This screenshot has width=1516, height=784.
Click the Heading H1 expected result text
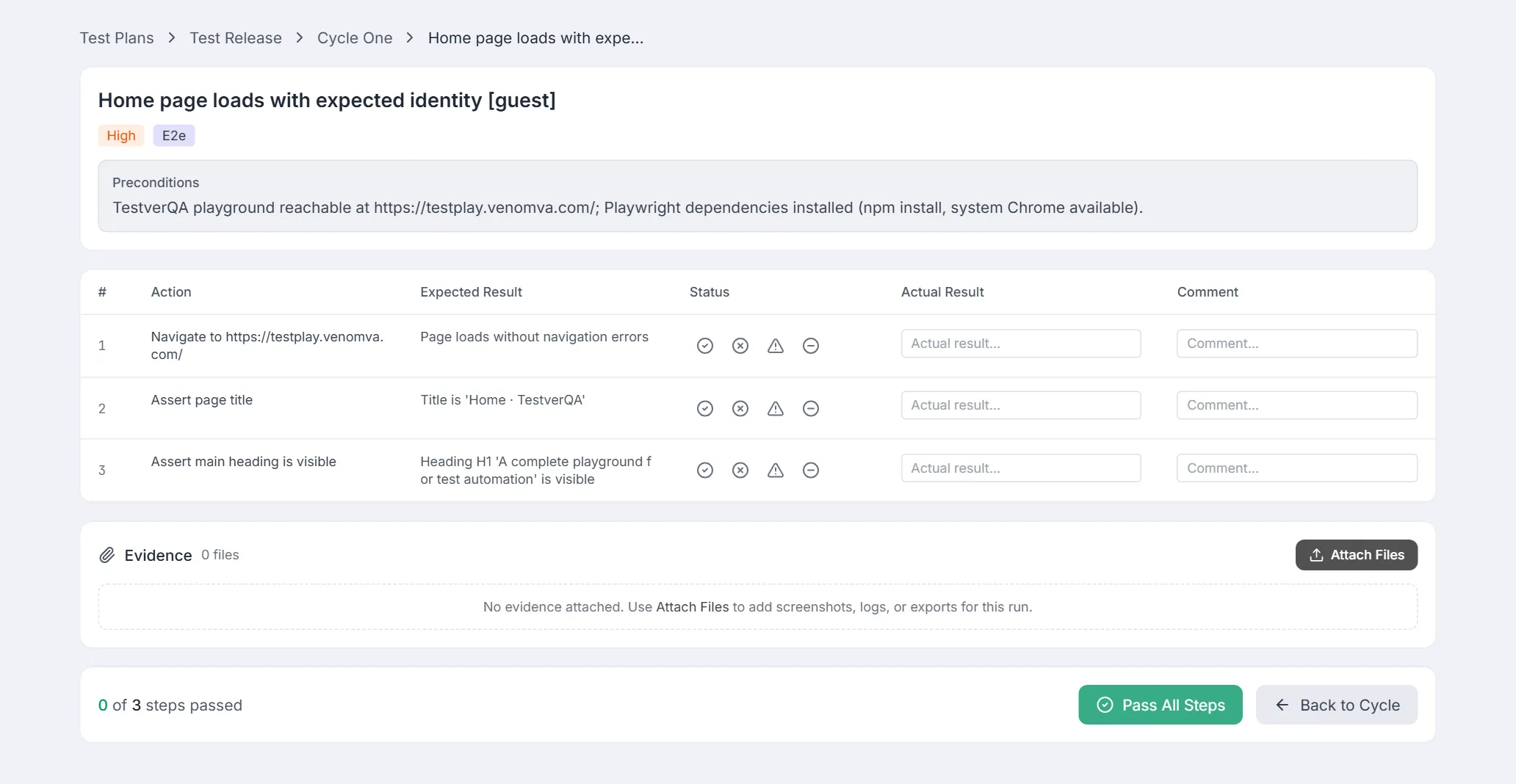pyautogui.click(x=536, y=471)
